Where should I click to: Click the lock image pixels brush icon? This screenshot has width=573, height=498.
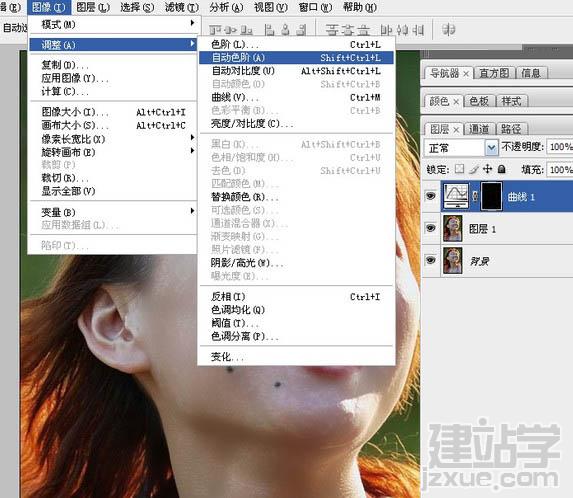tap(474, 169)
